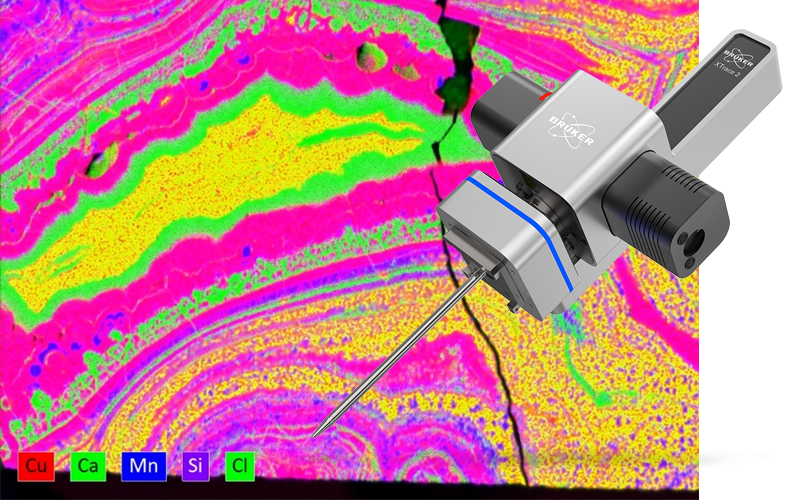Click the round aperture on the black cylinder end
800x500 pixels.
click(693, 240)
